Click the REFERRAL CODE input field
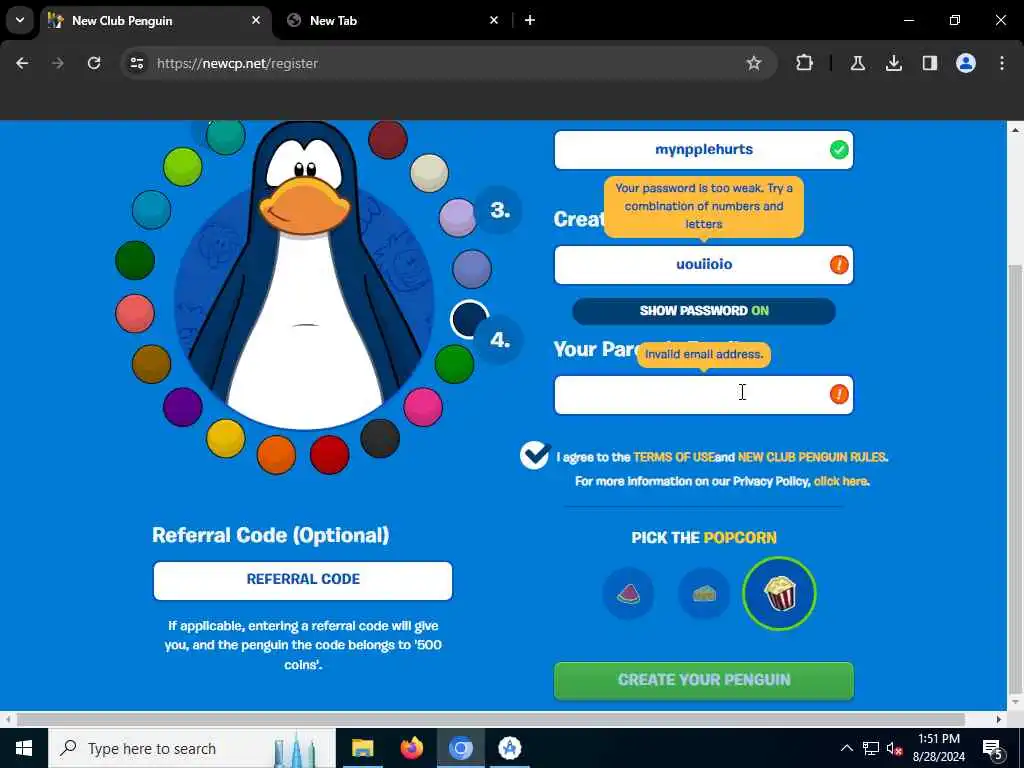 (x=303, y=581)
